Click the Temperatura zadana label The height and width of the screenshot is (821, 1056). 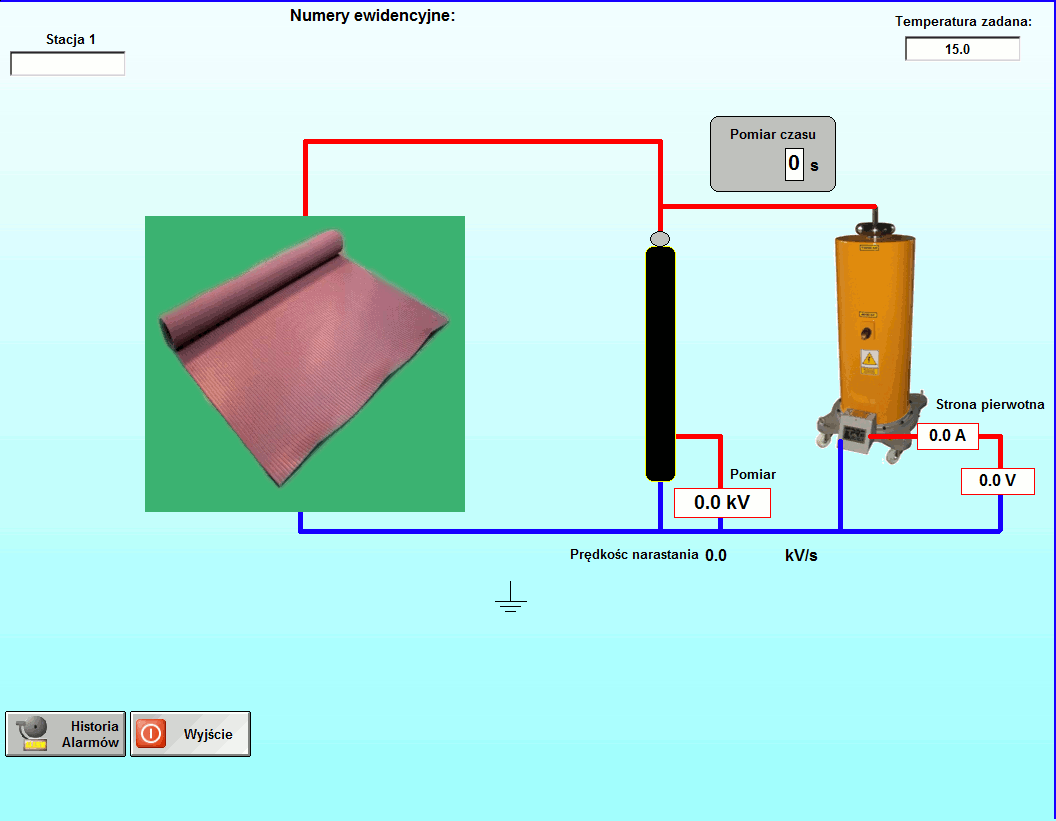[x=963, y=22]
